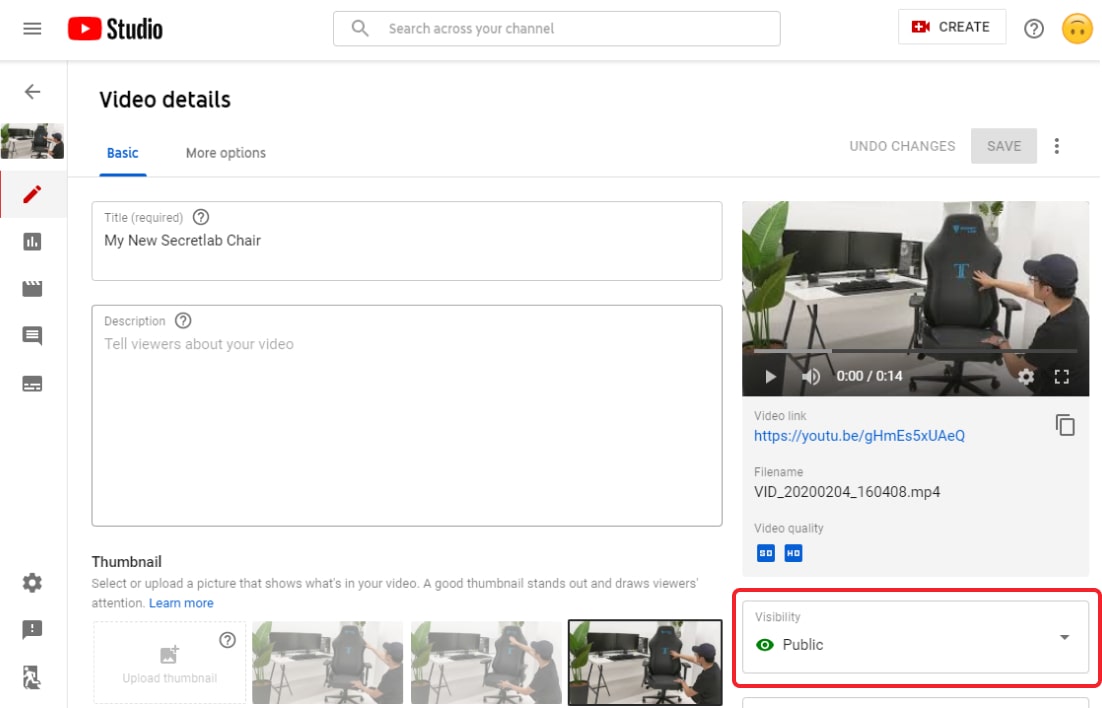Click Send feedback icon in sidebar
The height and width of the screenshot is (708, 1102).
tap(32, 629)
